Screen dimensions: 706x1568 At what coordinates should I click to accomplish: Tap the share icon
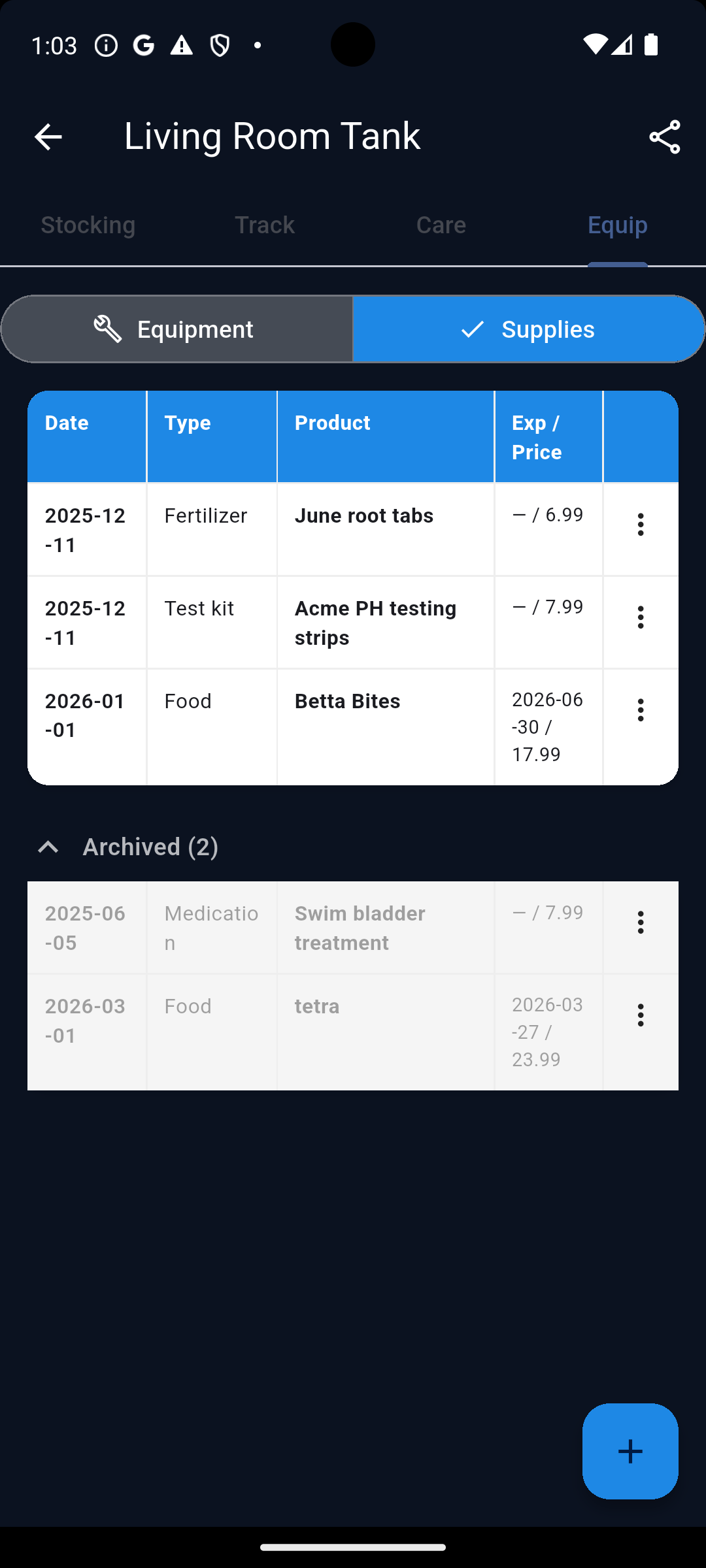point(664,137)
